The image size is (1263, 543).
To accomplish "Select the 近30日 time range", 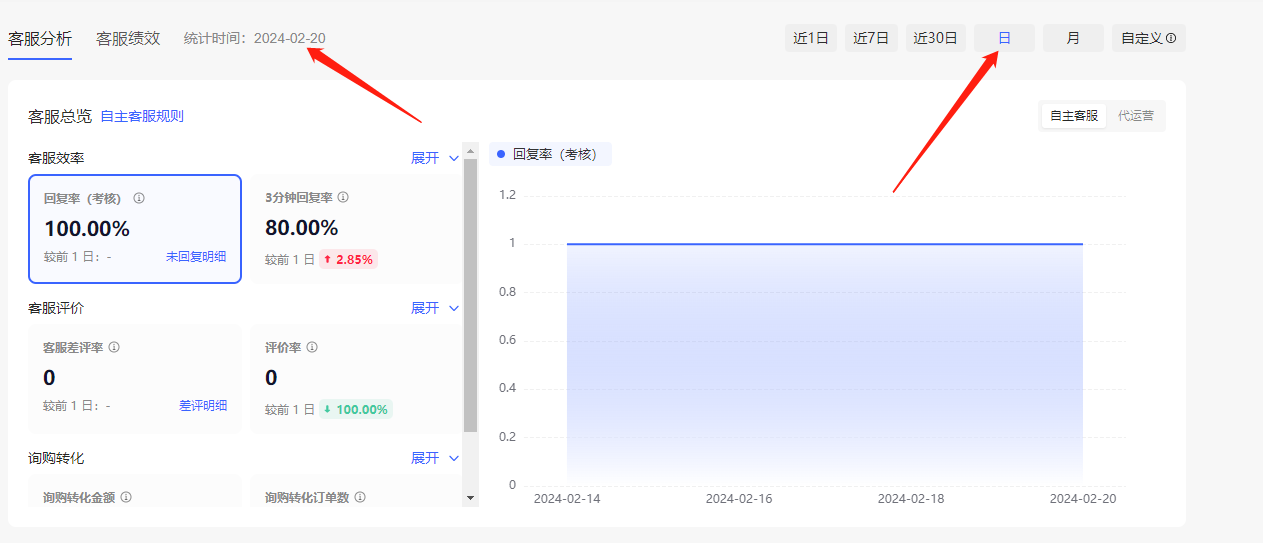I will coord(936,38).
